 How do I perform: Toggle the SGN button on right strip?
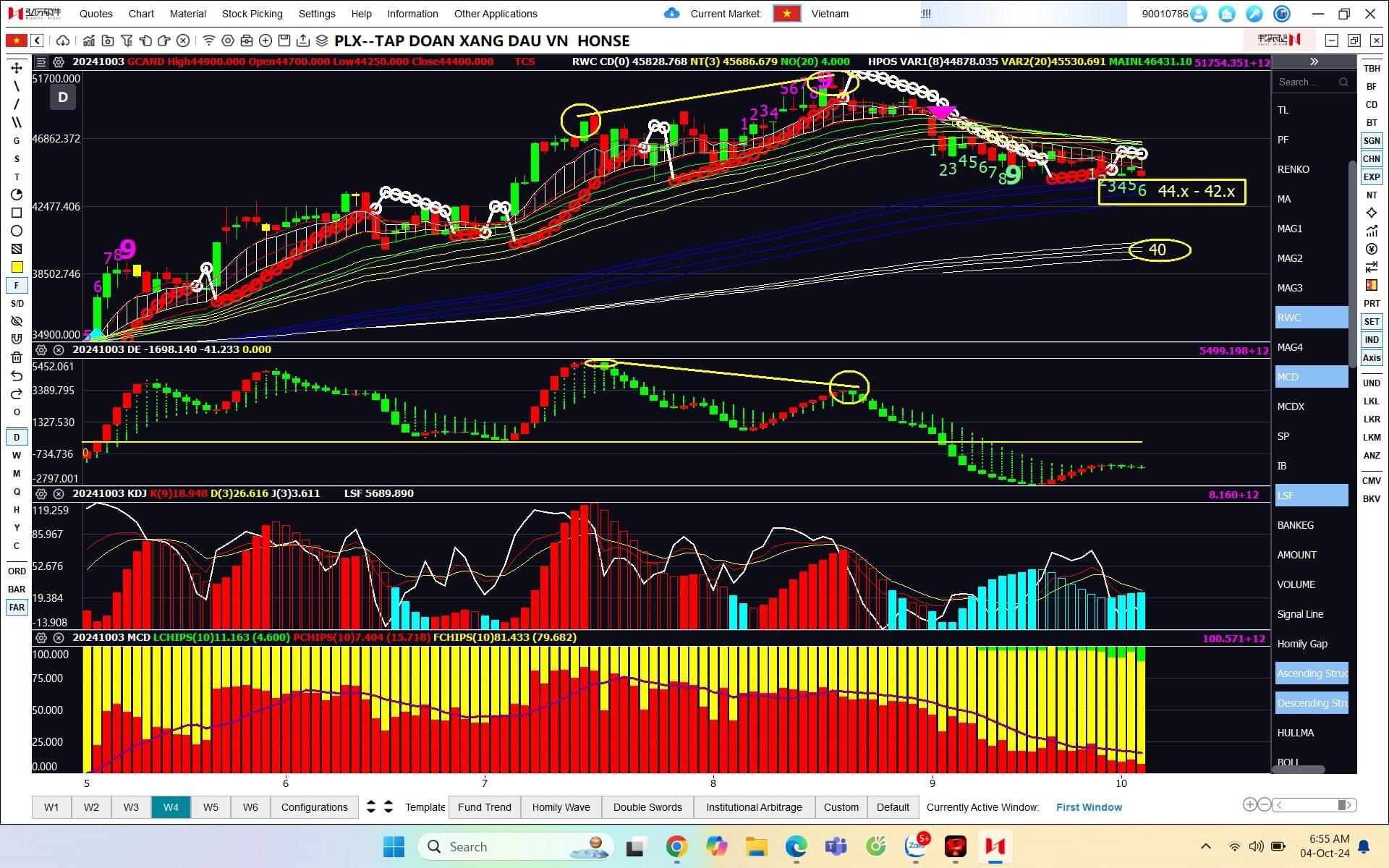[1372, 140]
